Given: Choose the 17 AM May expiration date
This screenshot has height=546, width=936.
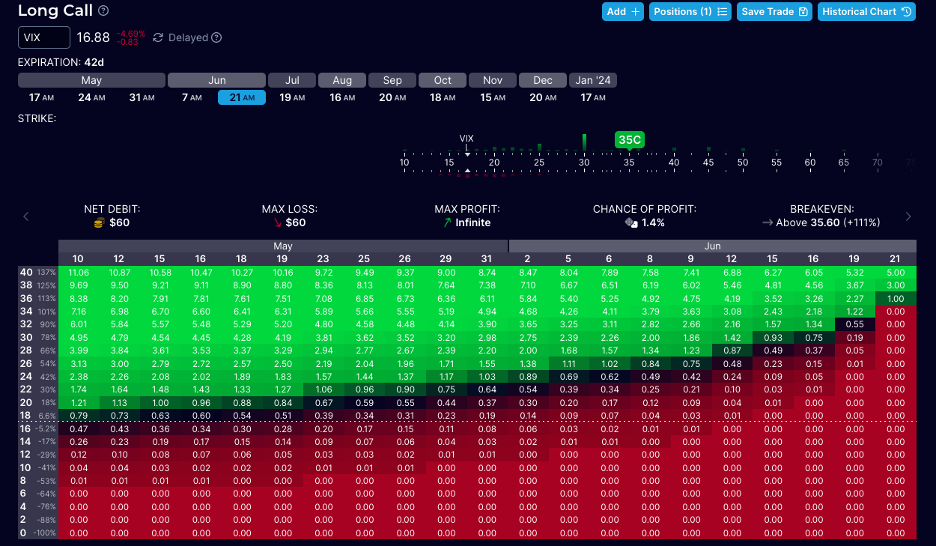Looking at the screenshot, I should click(41, 97).
